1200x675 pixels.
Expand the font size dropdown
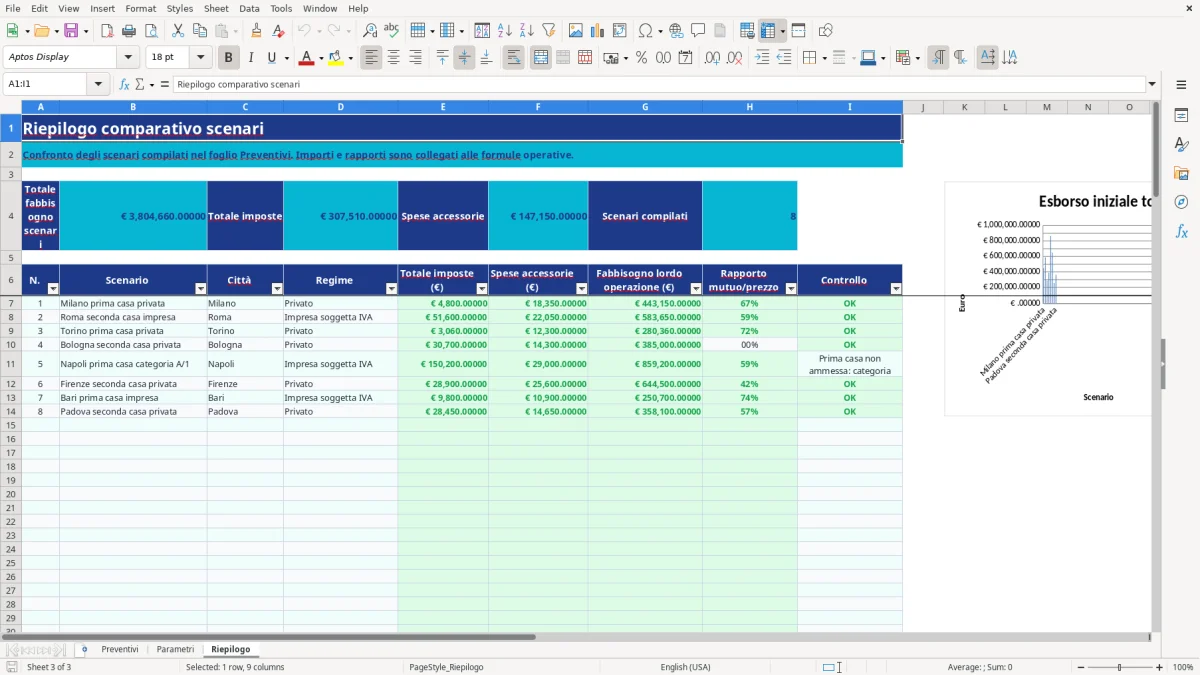pos(200,57)
